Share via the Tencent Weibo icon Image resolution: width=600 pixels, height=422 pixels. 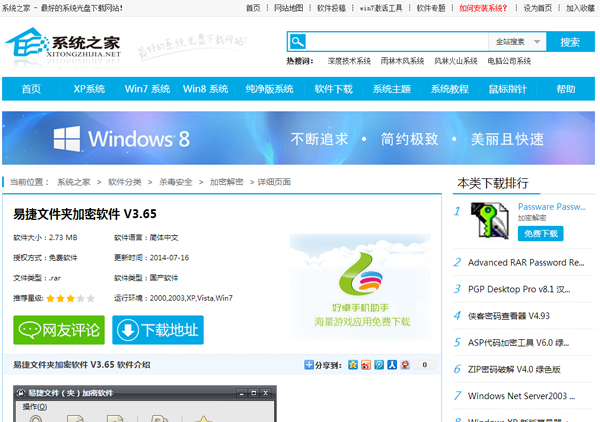pos(379,365)
